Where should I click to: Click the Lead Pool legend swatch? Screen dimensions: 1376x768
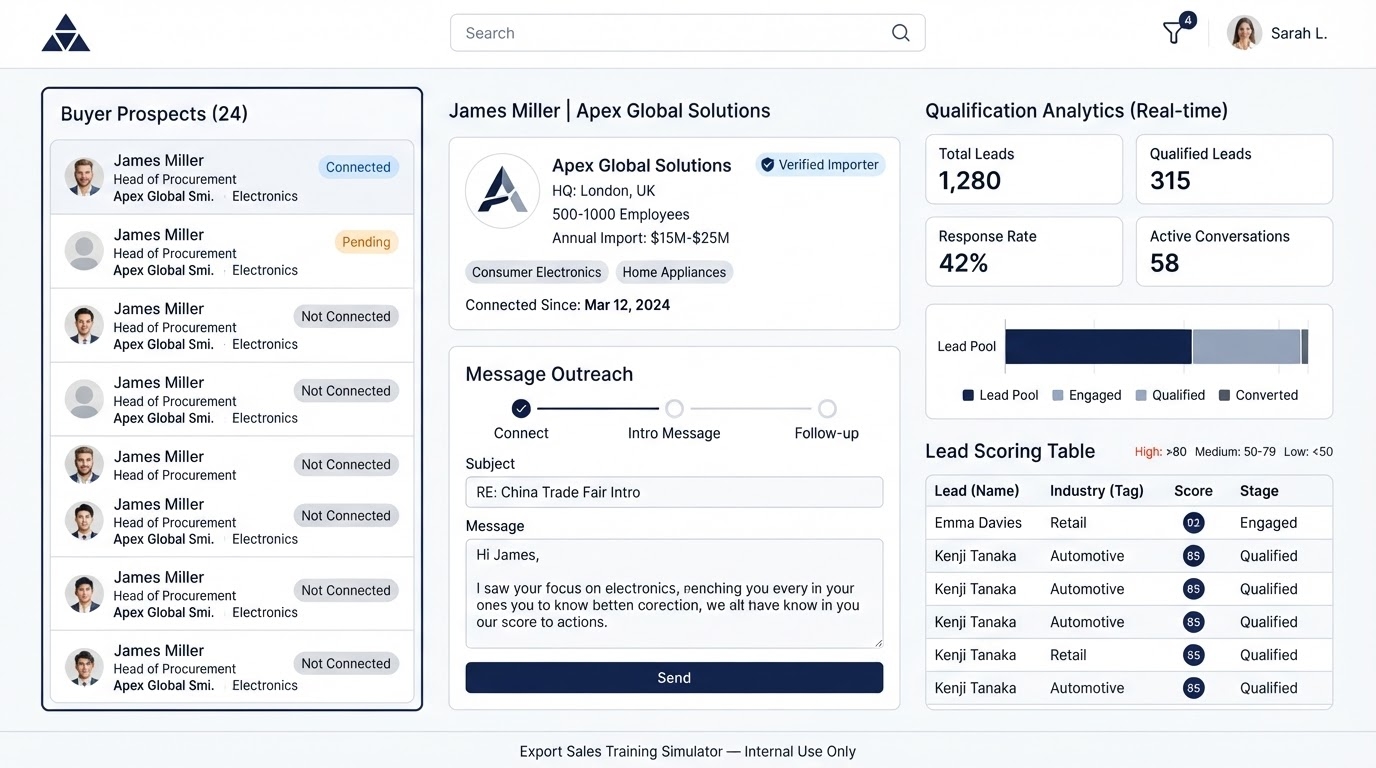pyautogui.click(x=968, y=395)
